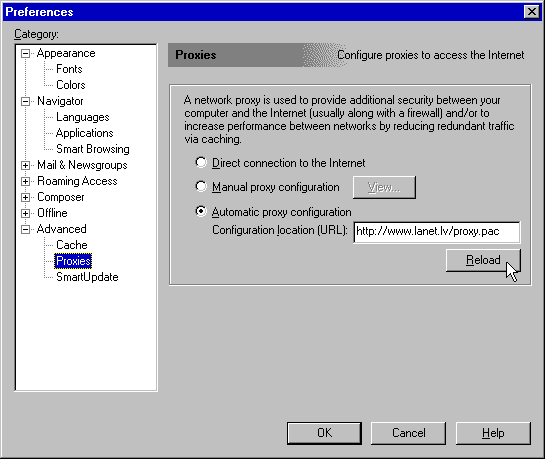The height and width of the screenshot is (459, 545).
Task: Collapse the Appearance category
Action: pyautogui.click(x=25, y=54)
